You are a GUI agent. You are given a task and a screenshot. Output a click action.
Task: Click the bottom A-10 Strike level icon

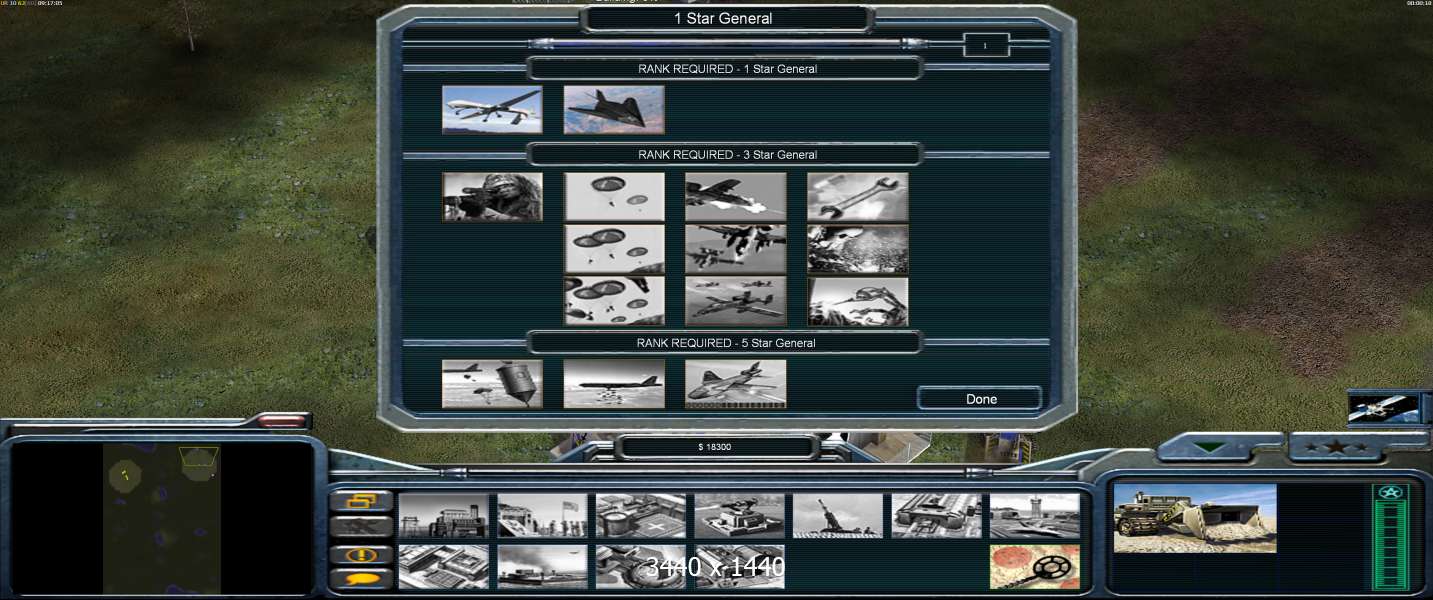click(735, 301)
